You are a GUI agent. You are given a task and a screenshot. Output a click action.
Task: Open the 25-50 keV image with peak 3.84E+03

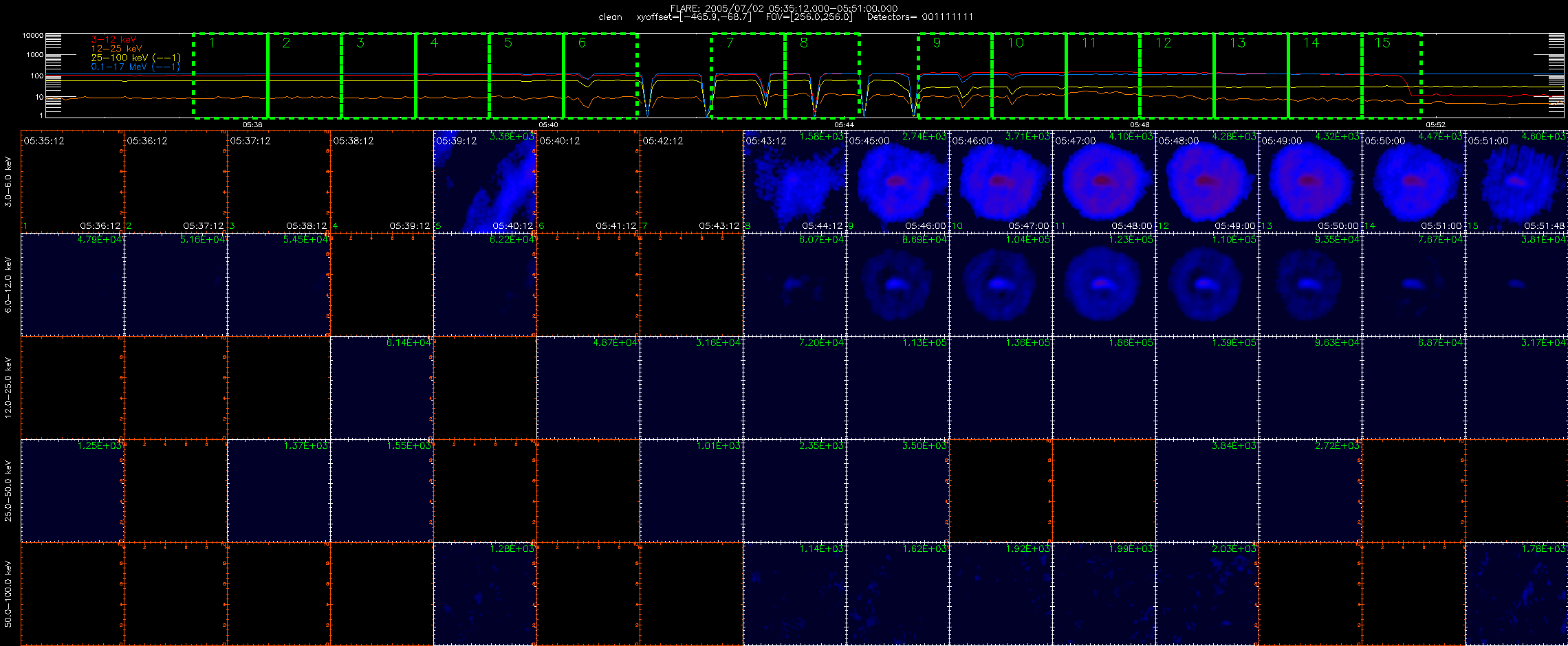1208,491
